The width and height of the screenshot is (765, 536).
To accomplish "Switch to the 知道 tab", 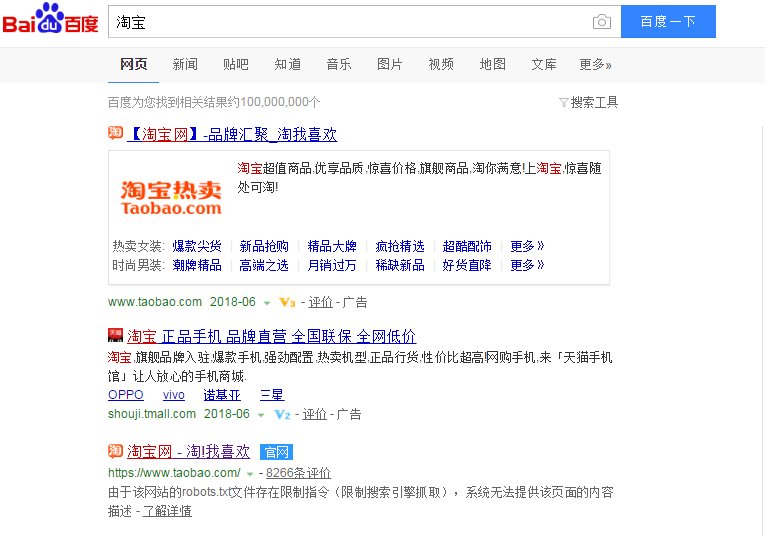I will coord(287,64).
